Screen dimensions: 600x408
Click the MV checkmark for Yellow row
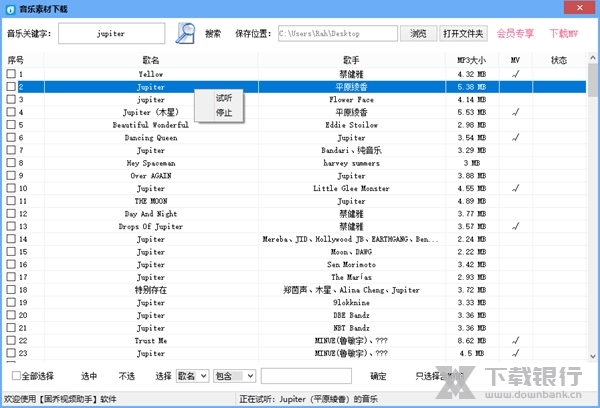[515, 74]
